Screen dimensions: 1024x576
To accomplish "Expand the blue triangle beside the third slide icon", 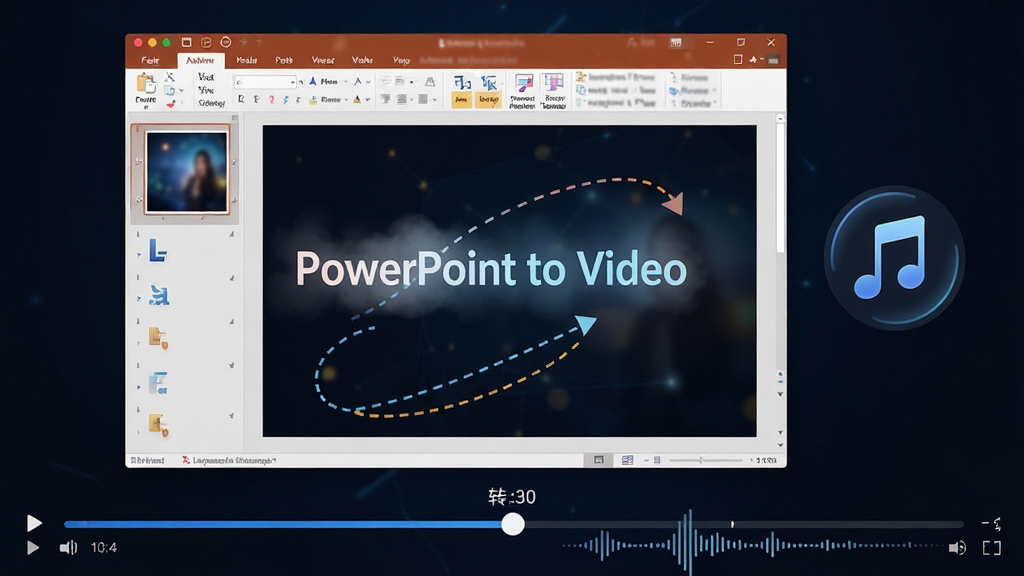I will tap(138, 298).
